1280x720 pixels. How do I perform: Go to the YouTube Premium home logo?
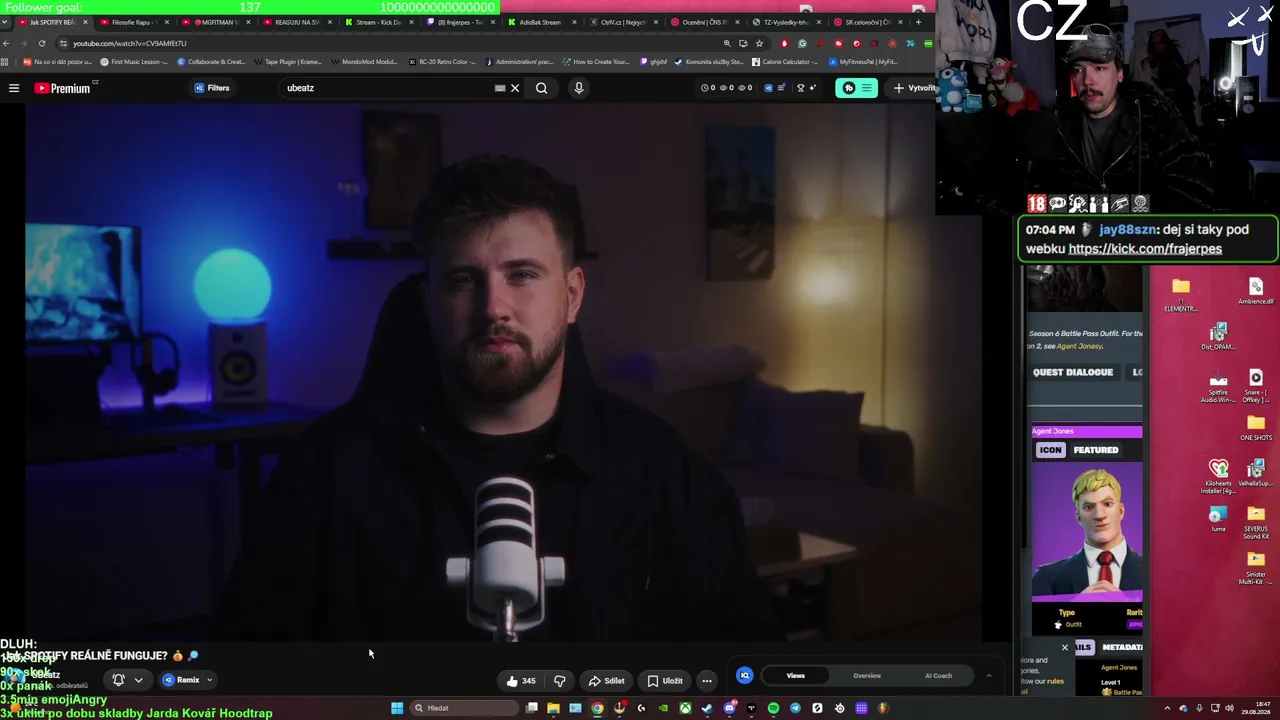click(62, 88)
